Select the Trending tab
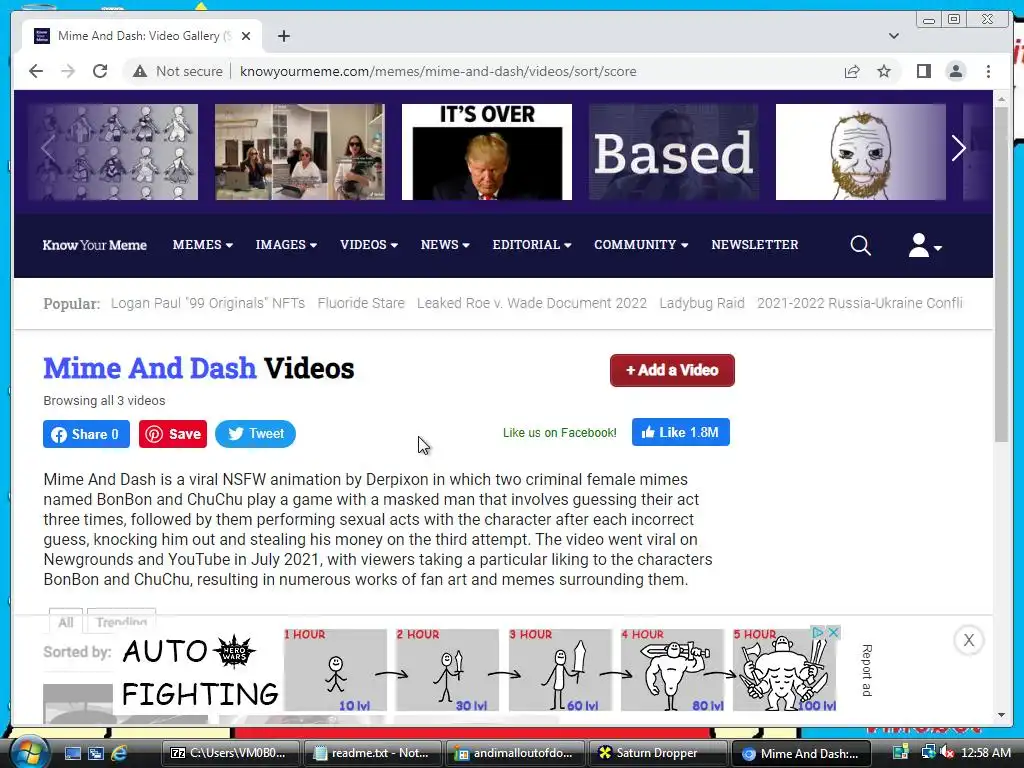This screenshot has height=768, width=1024. 121,622
